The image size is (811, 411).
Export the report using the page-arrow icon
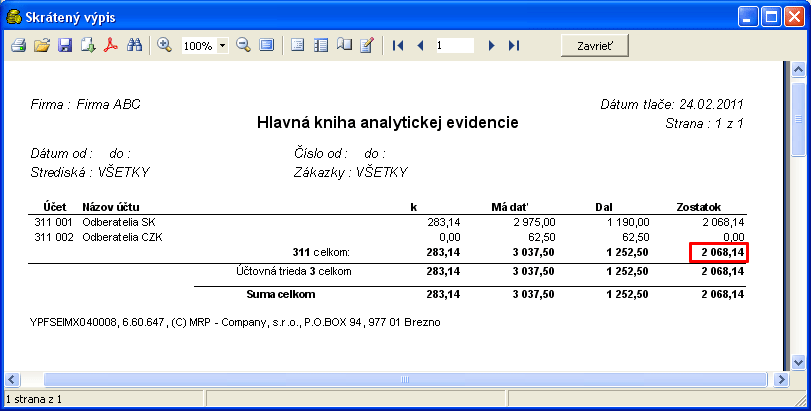(x=88, y=45)
